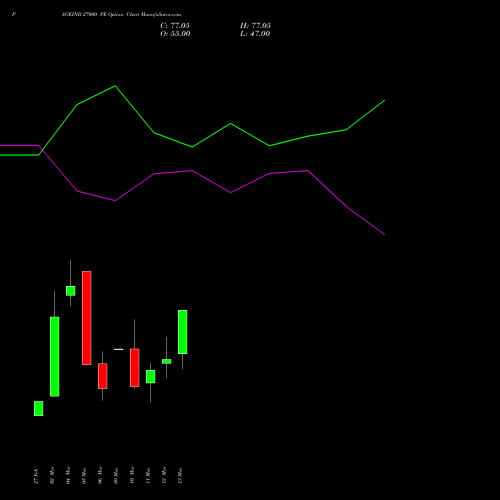Click the purple indicator line's right endpoint
500x500 pixels.
click(x=385, y=235)
